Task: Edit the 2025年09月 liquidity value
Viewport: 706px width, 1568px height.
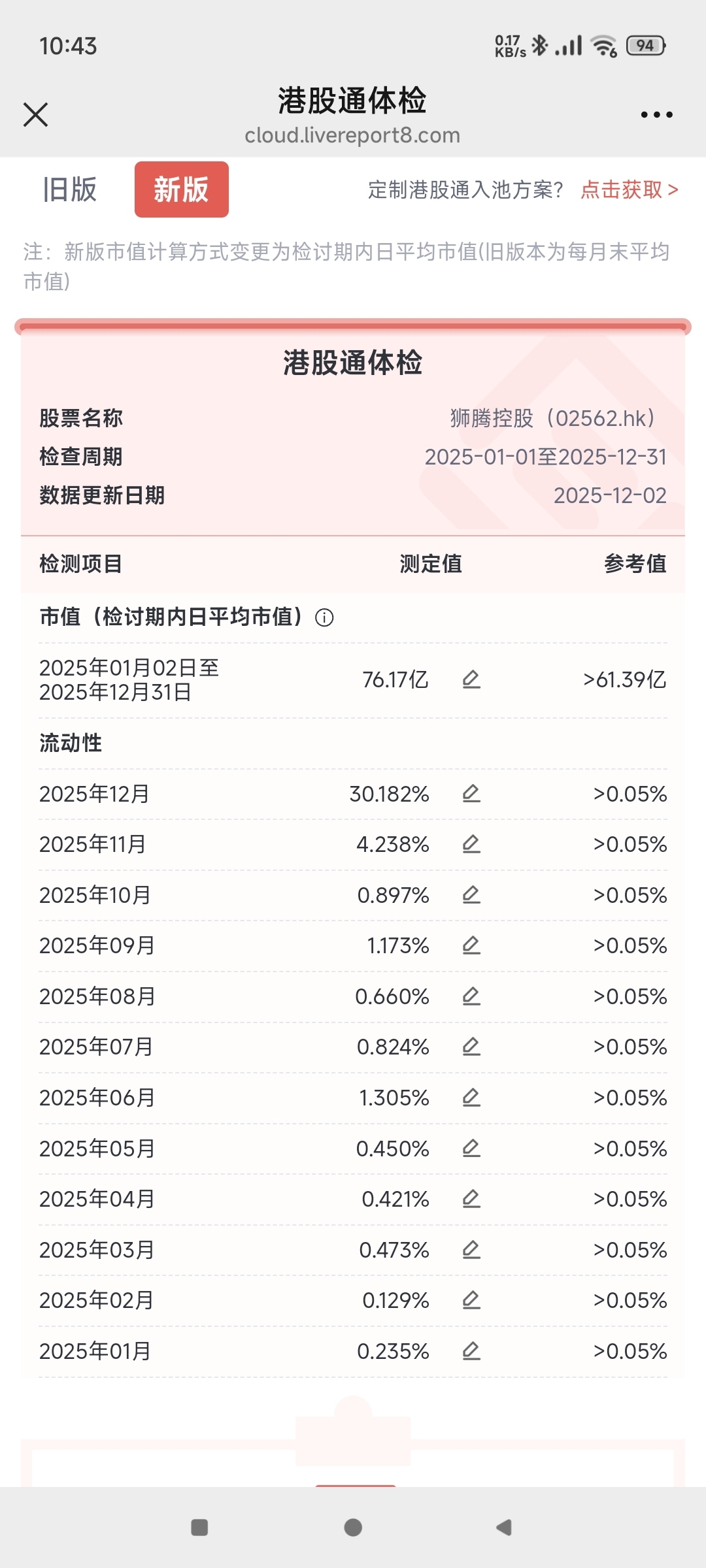Action: click(x=471, y=945)
